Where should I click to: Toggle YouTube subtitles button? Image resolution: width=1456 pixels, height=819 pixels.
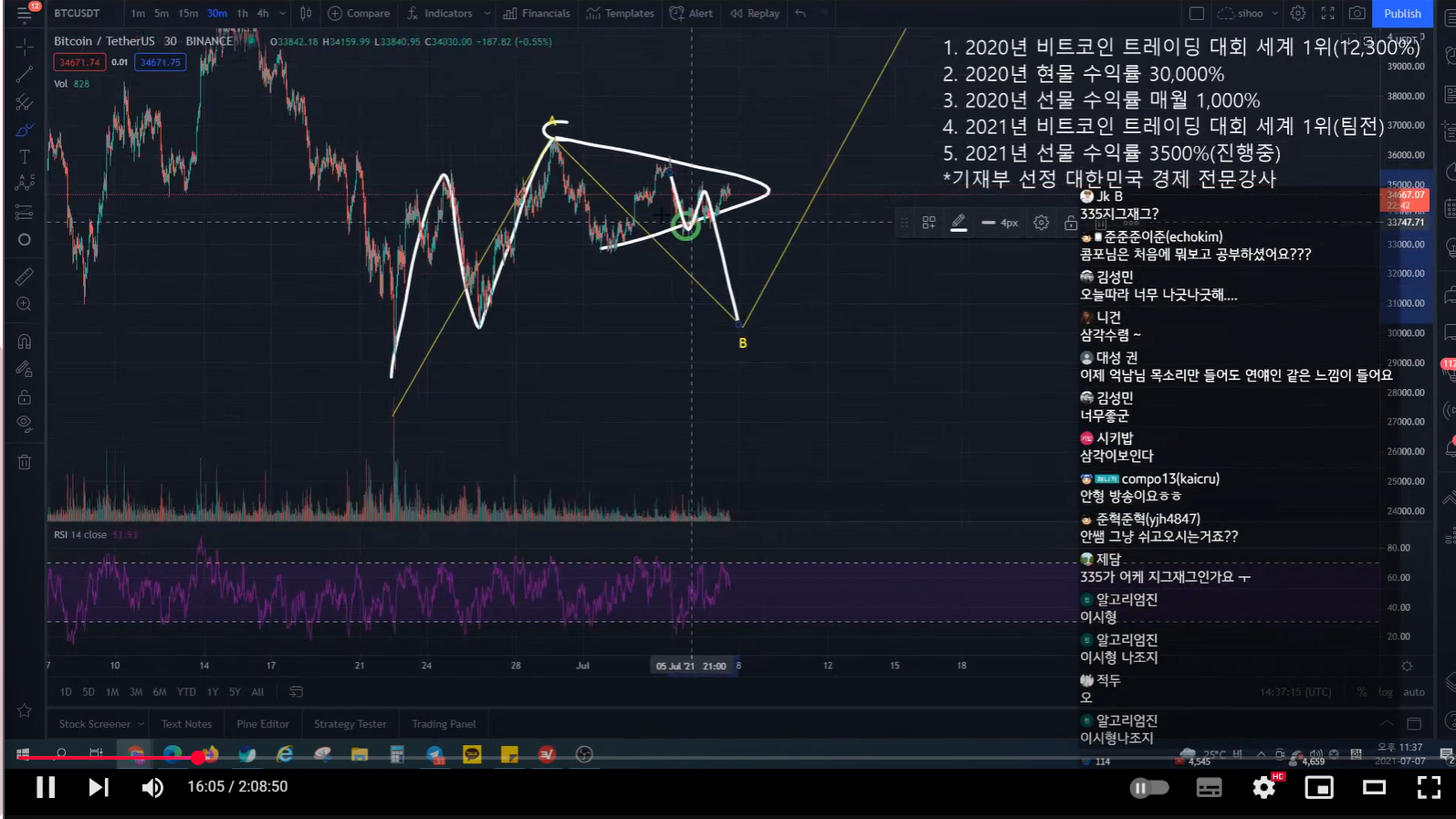click(1210, 787)
